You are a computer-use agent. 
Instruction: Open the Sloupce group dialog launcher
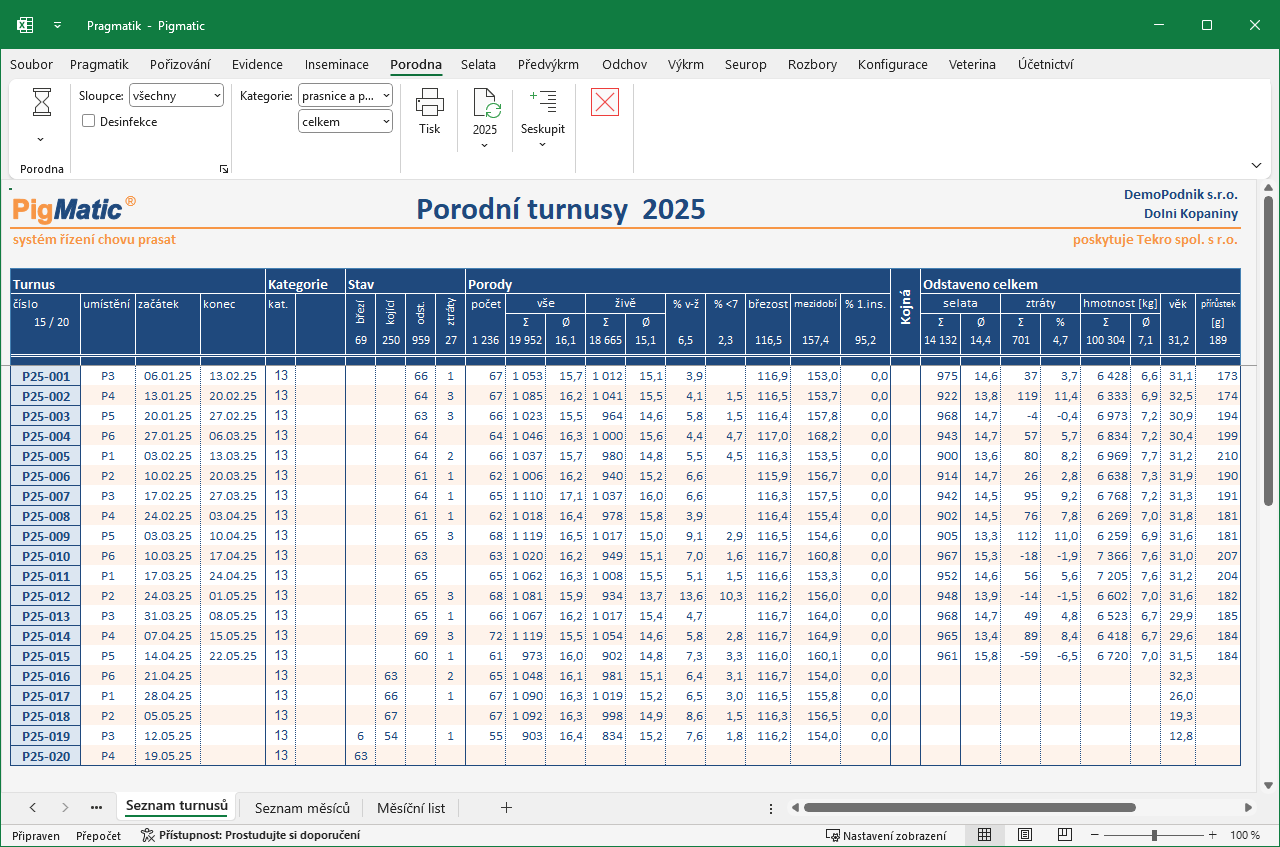tap(224, 169)
